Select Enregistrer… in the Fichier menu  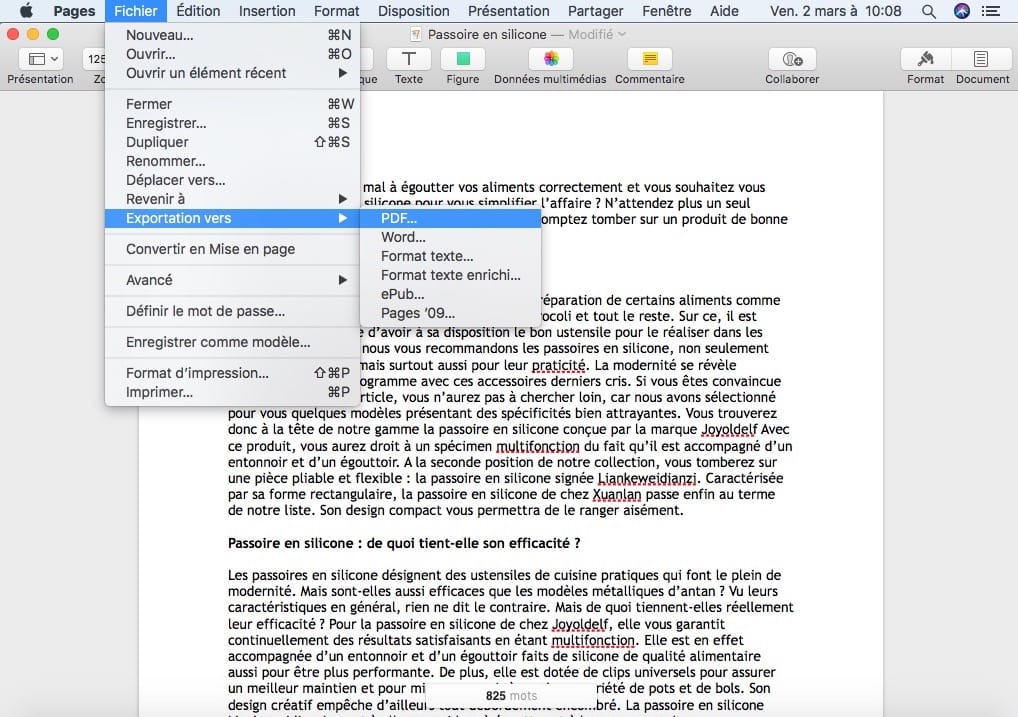point(232,123)
